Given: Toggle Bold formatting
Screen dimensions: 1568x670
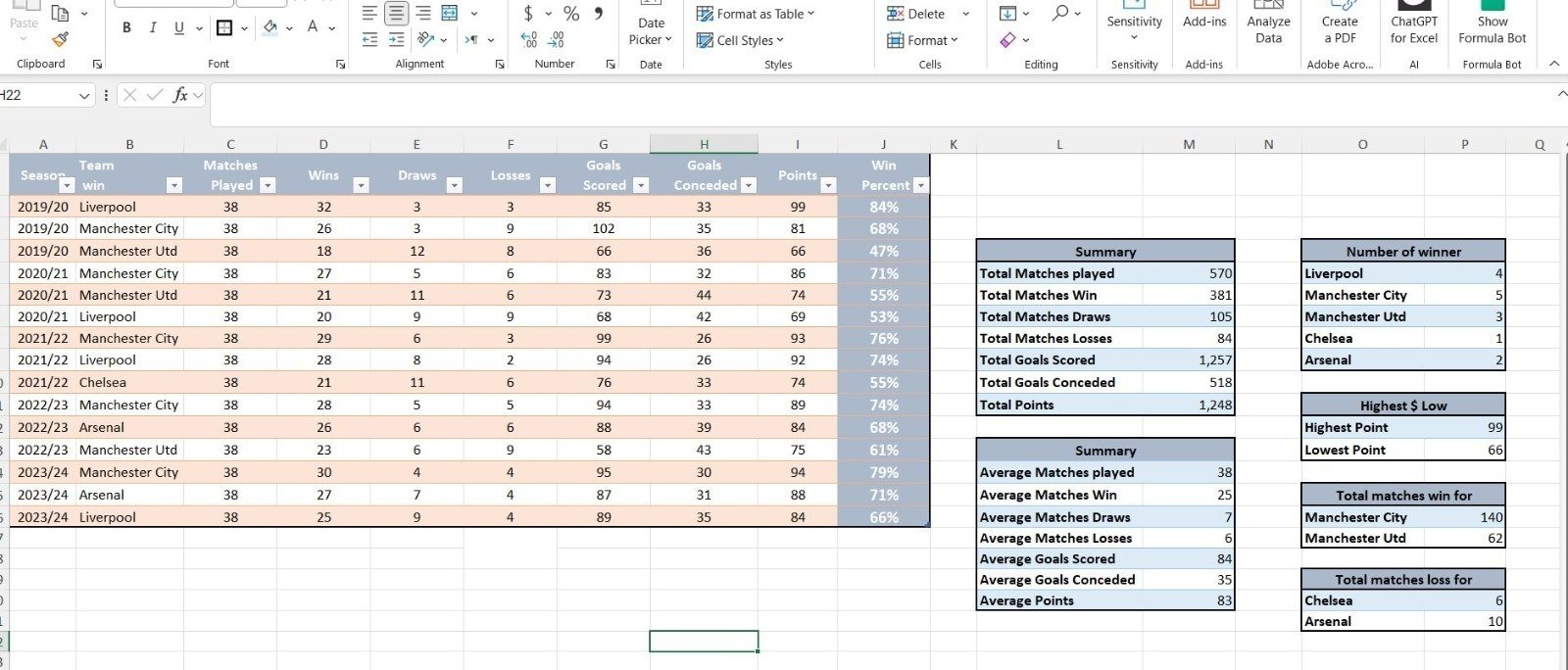Looking at the screenshot, I should tap(126, 27).
